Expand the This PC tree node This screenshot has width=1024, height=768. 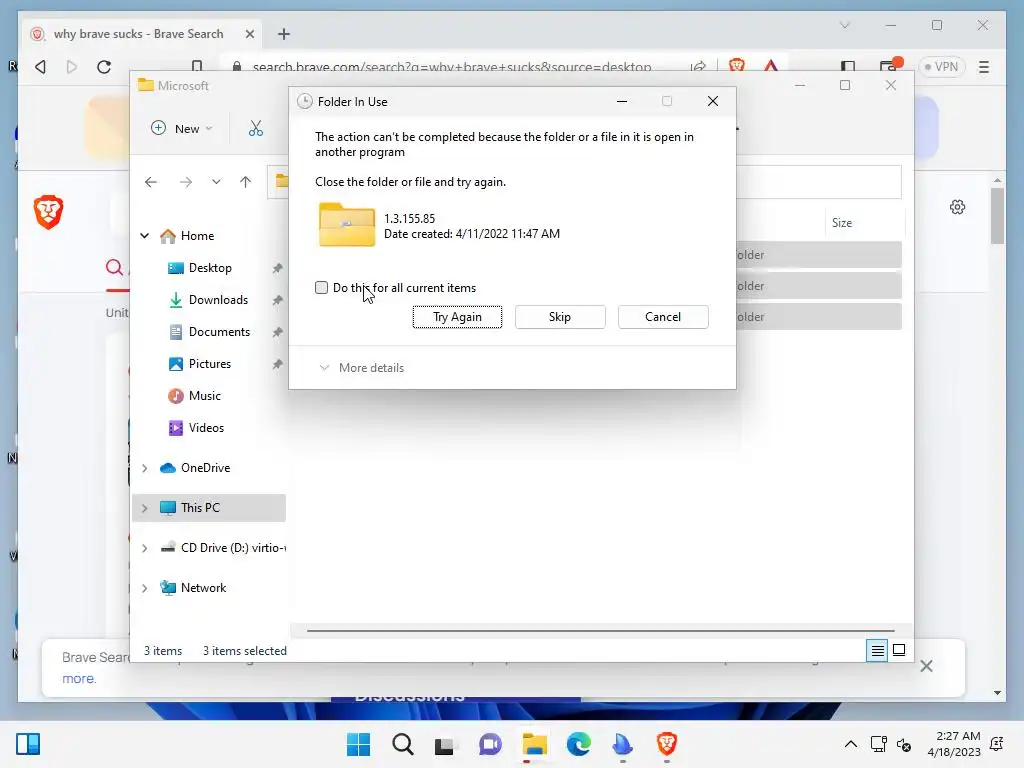point(145,508)
